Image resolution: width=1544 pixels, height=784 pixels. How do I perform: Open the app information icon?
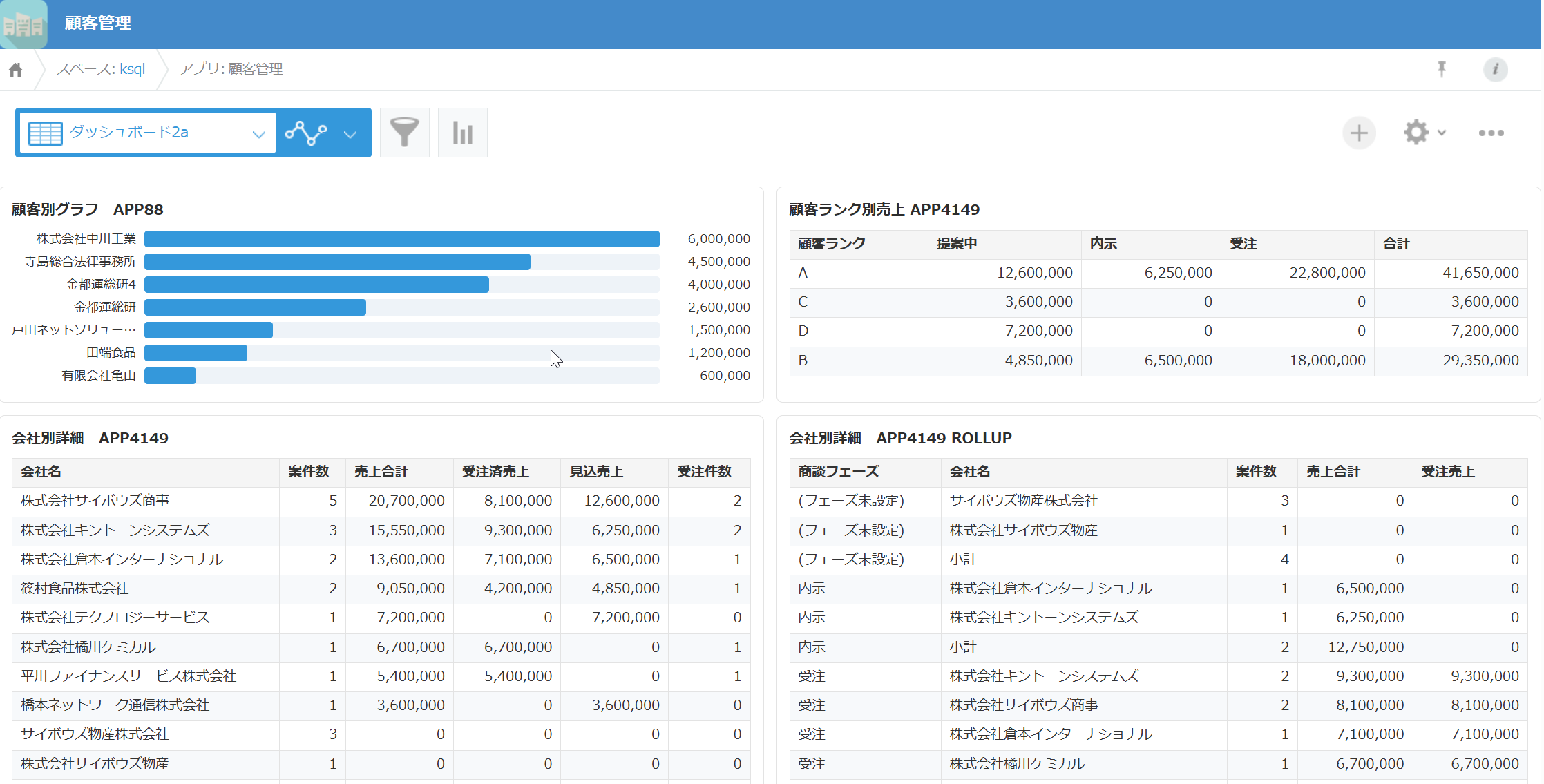coord(1496,69)
